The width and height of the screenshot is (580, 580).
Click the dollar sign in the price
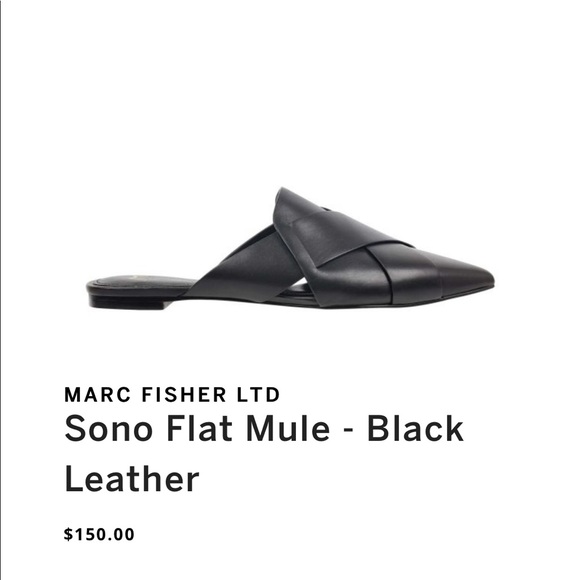(x=68, y=535)
